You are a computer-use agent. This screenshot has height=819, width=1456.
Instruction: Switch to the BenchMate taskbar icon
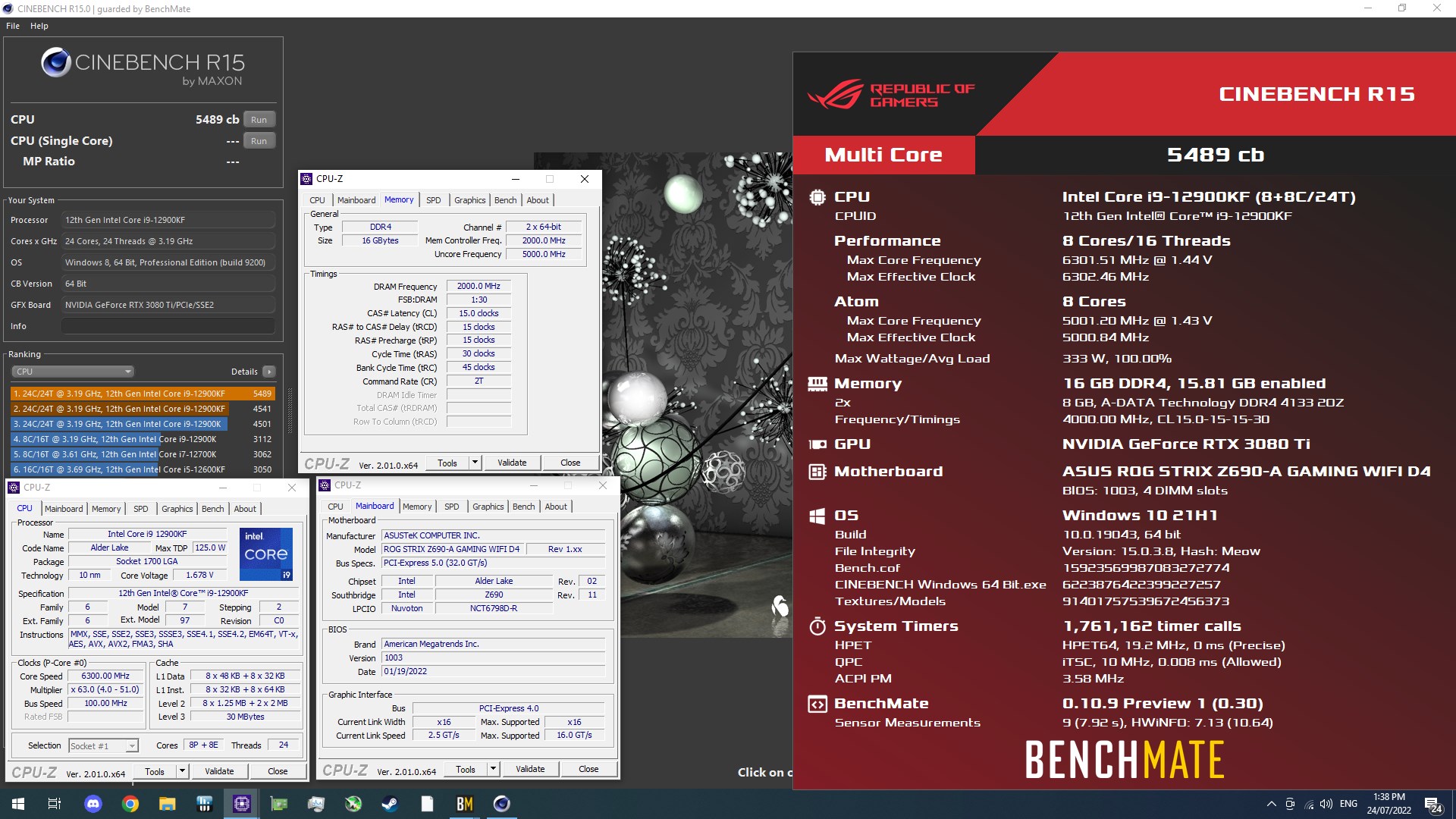click(464, 804)
